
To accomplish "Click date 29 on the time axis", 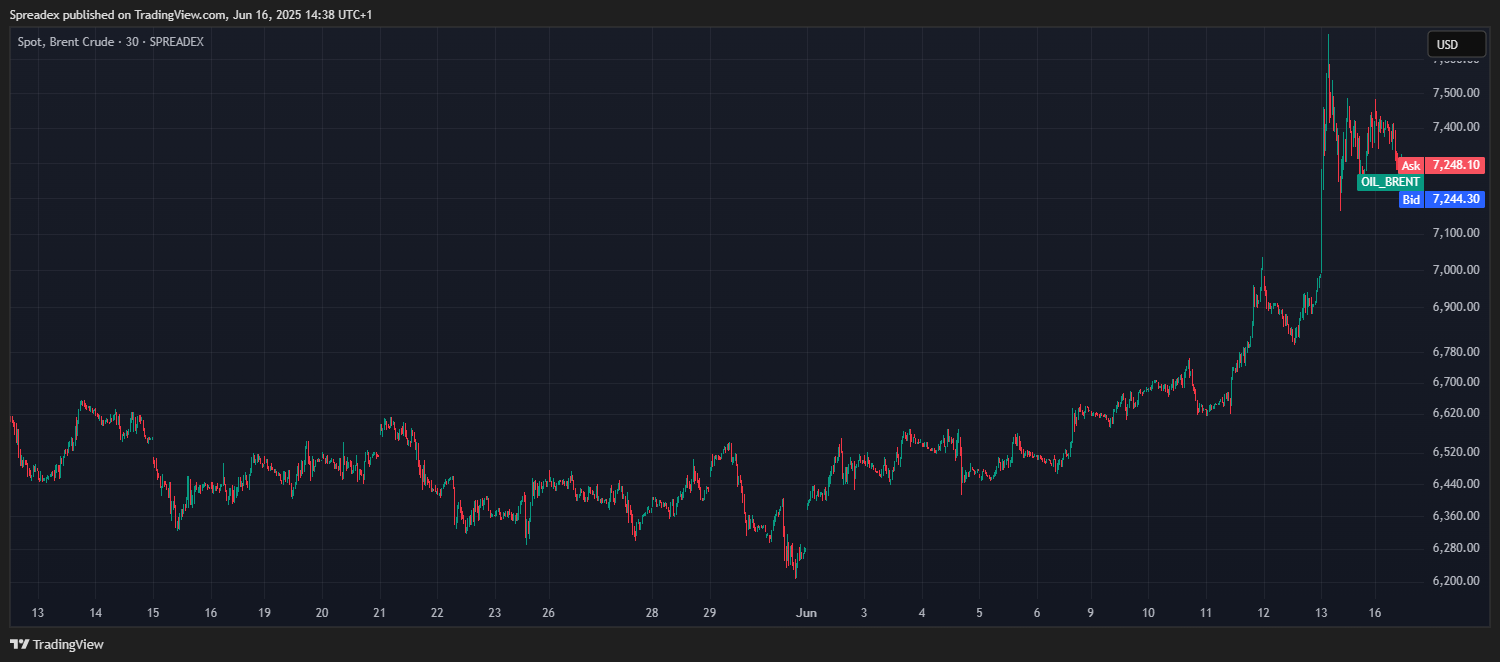I will pyautogui.click(x=709, y=613).
